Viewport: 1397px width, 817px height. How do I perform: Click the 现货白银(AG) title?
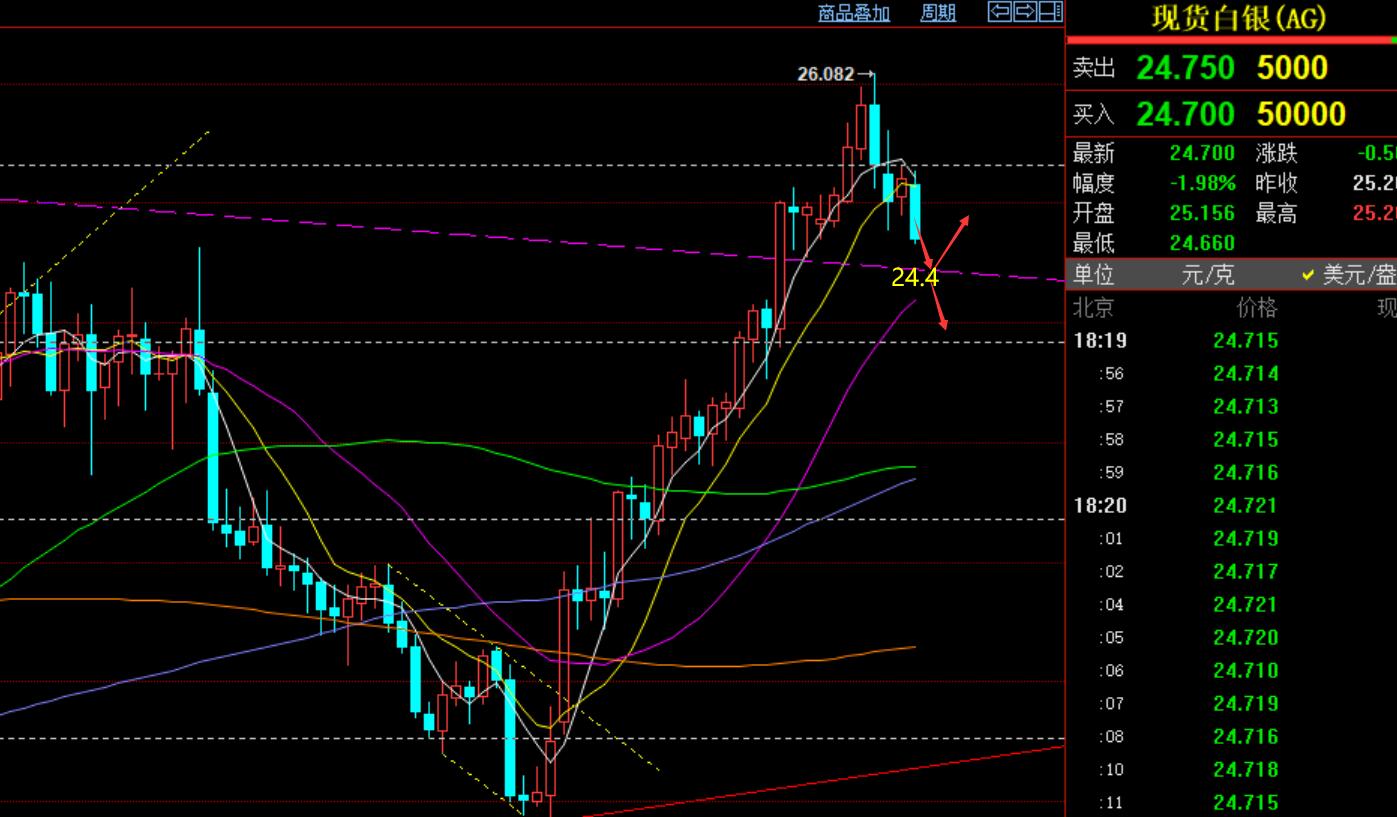point(1238,18)
